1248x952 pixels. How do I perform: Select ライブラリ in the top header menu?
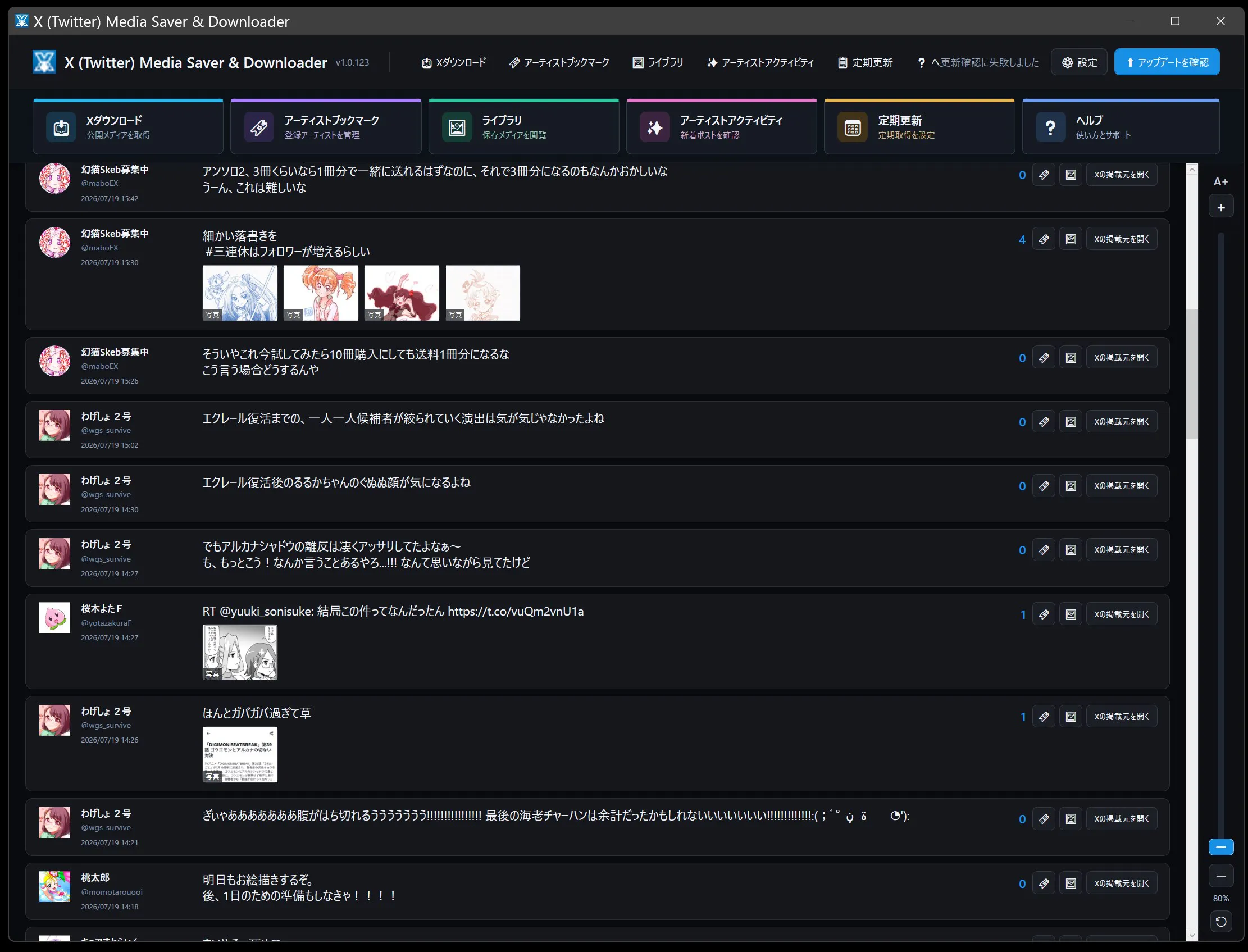tap(658, 62)
